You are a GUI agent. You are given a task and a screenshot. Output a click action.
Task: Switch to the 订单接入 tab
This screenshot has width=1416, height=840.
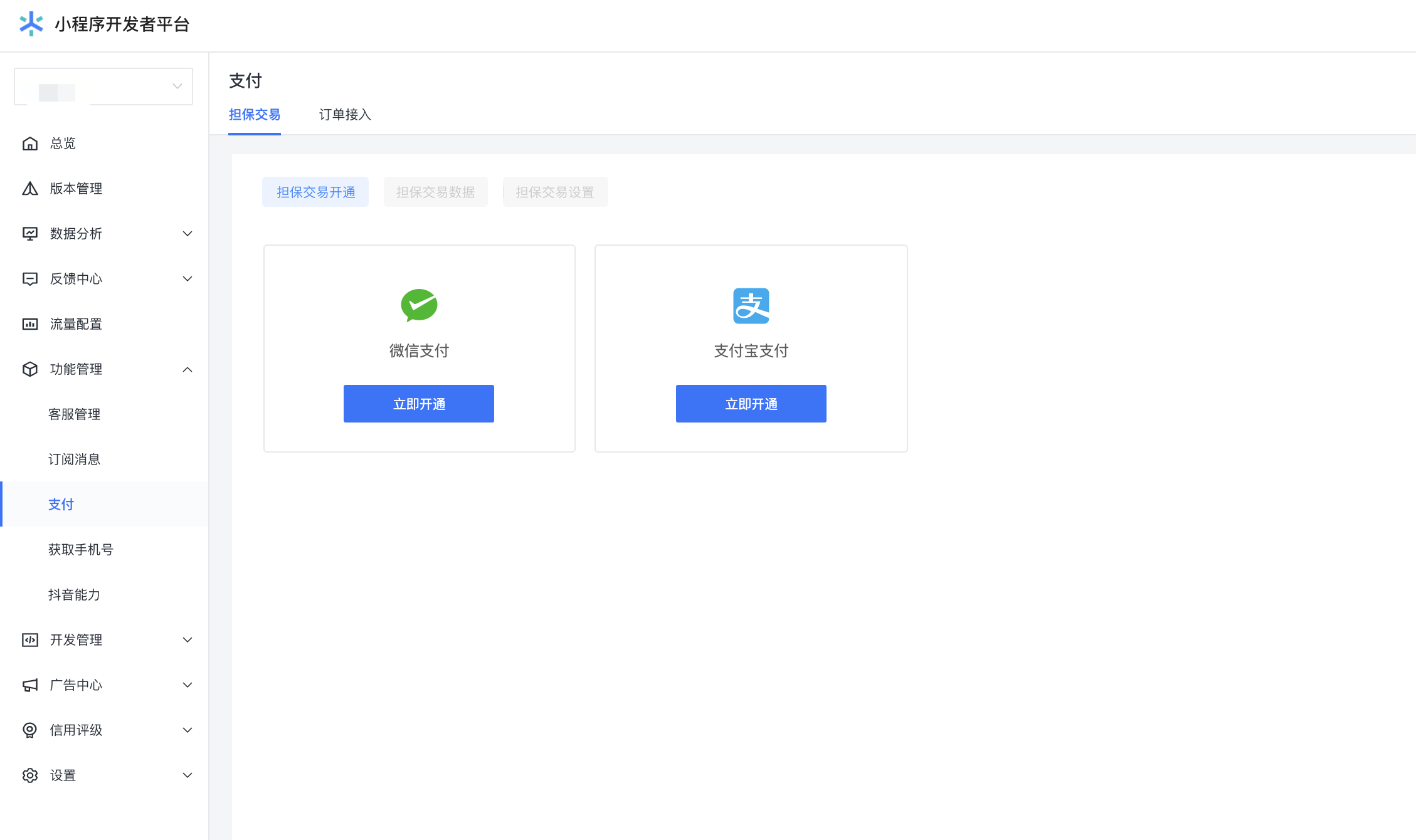point(345,115)
